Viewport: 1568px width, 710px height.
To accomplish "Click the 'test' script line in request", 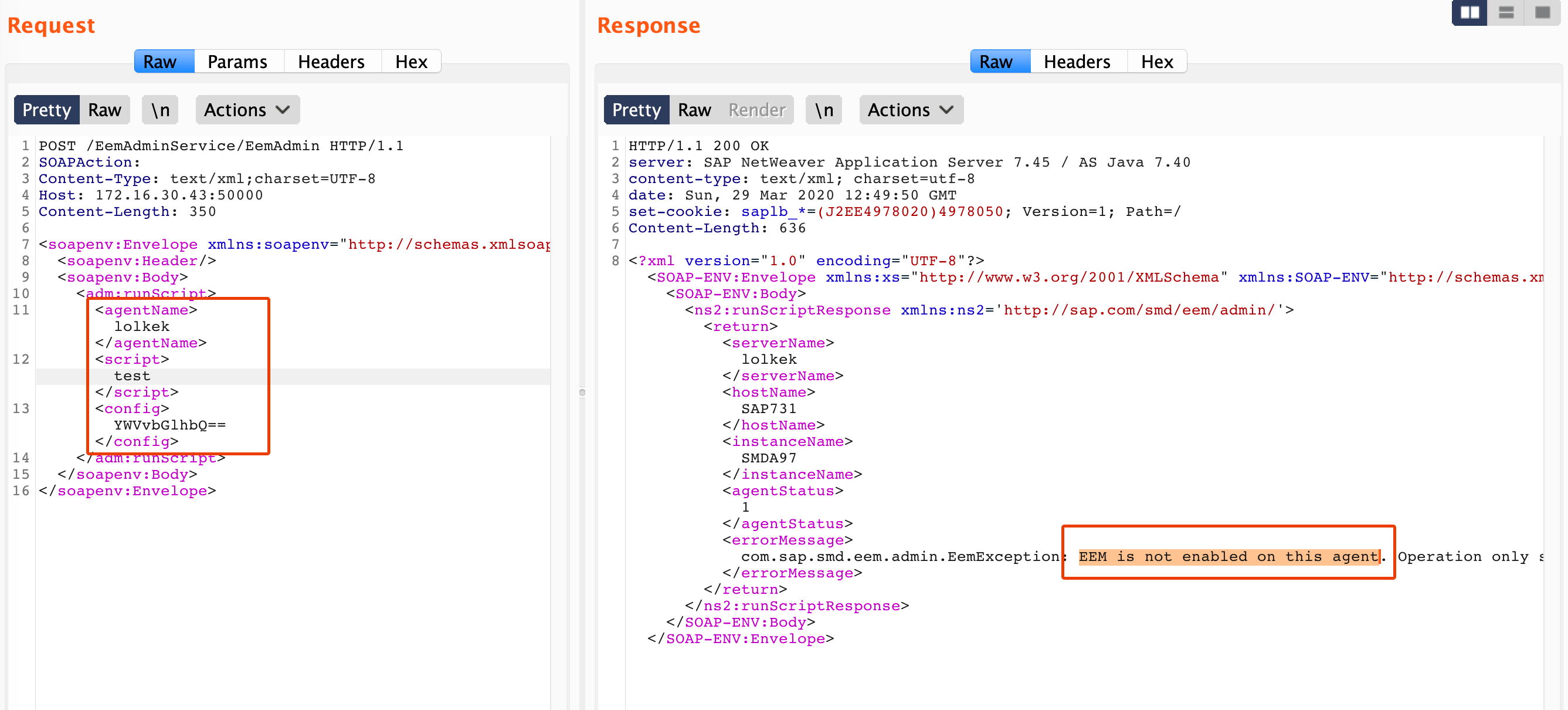I will coord(131,376).
